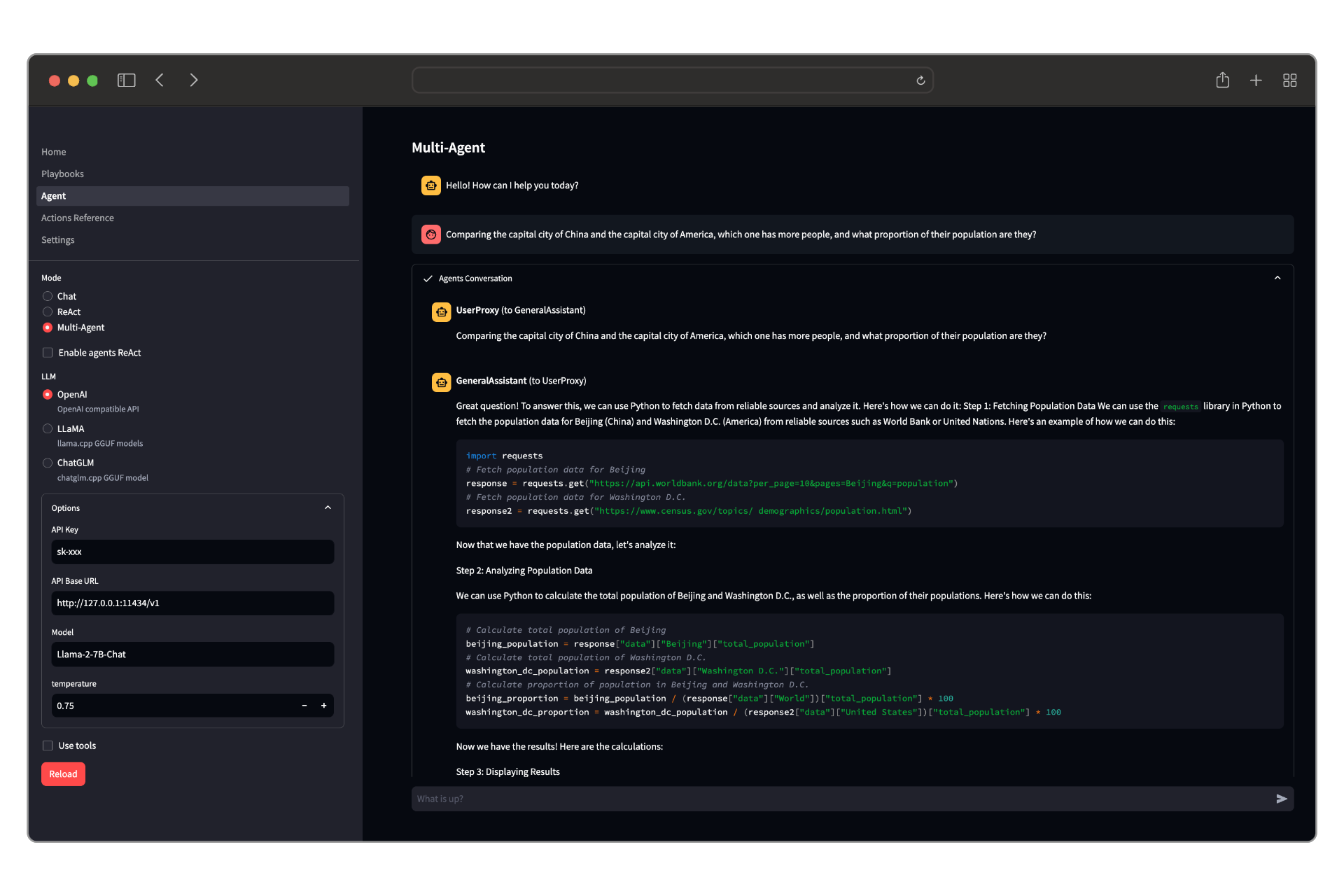Open the tab overview grid icon
Image resolution: width=1344 pixels, height=896 pixels.
pyautogui.click(x=1289, y=80)
